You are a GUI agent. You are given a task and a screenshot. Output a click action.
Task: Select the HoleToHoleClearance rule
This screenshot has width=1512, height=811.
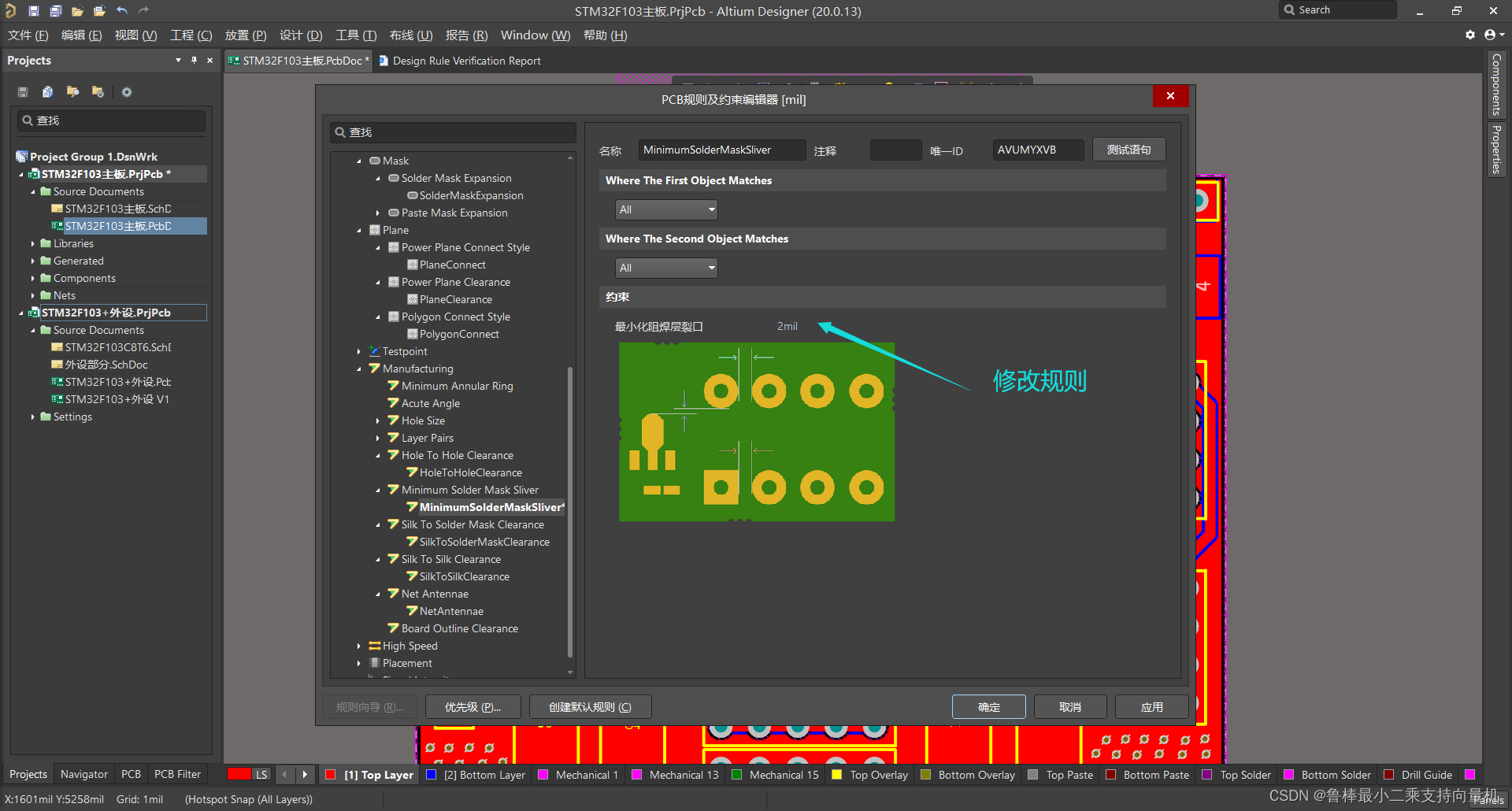pyautogui.click(x=470, y=472)
